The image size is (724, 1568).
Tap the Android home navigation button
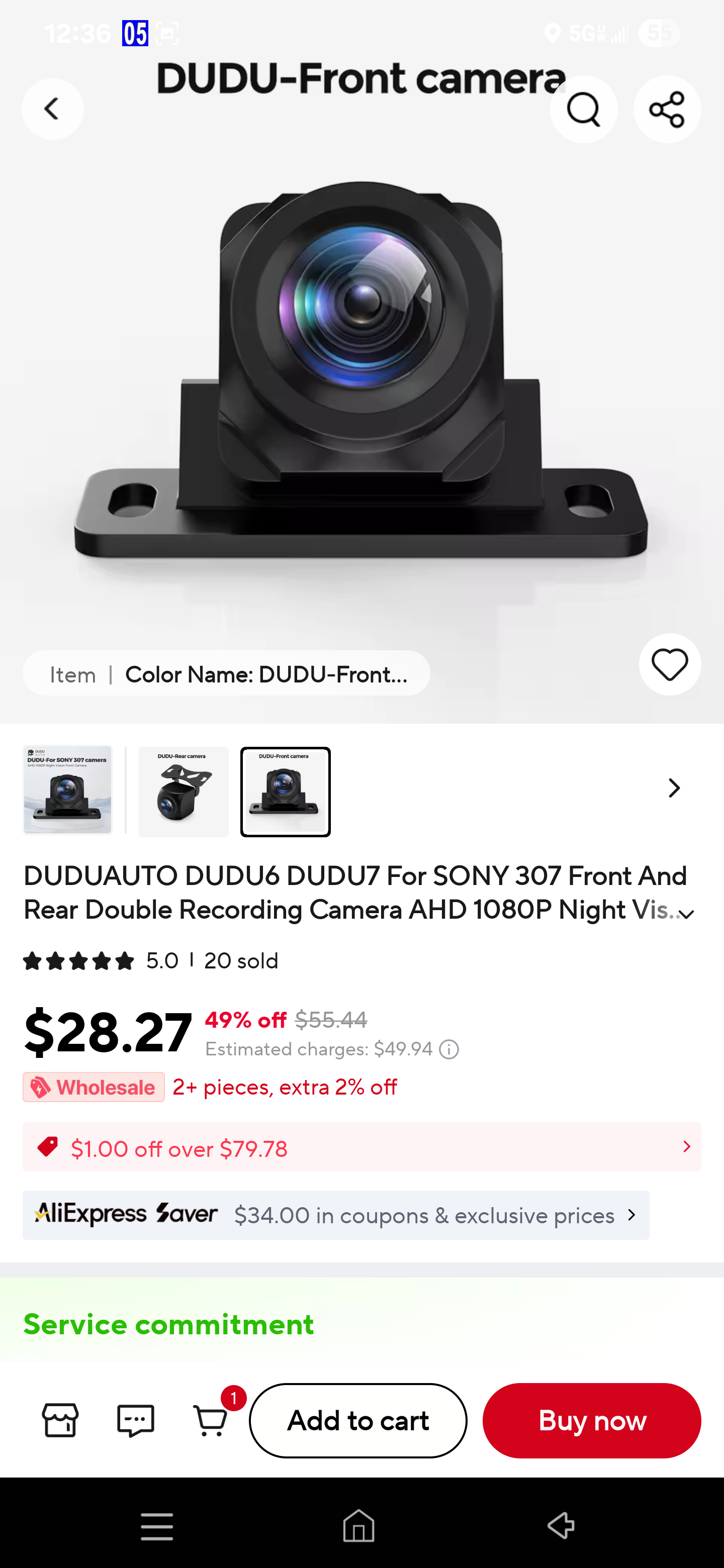pos(358,1525)
